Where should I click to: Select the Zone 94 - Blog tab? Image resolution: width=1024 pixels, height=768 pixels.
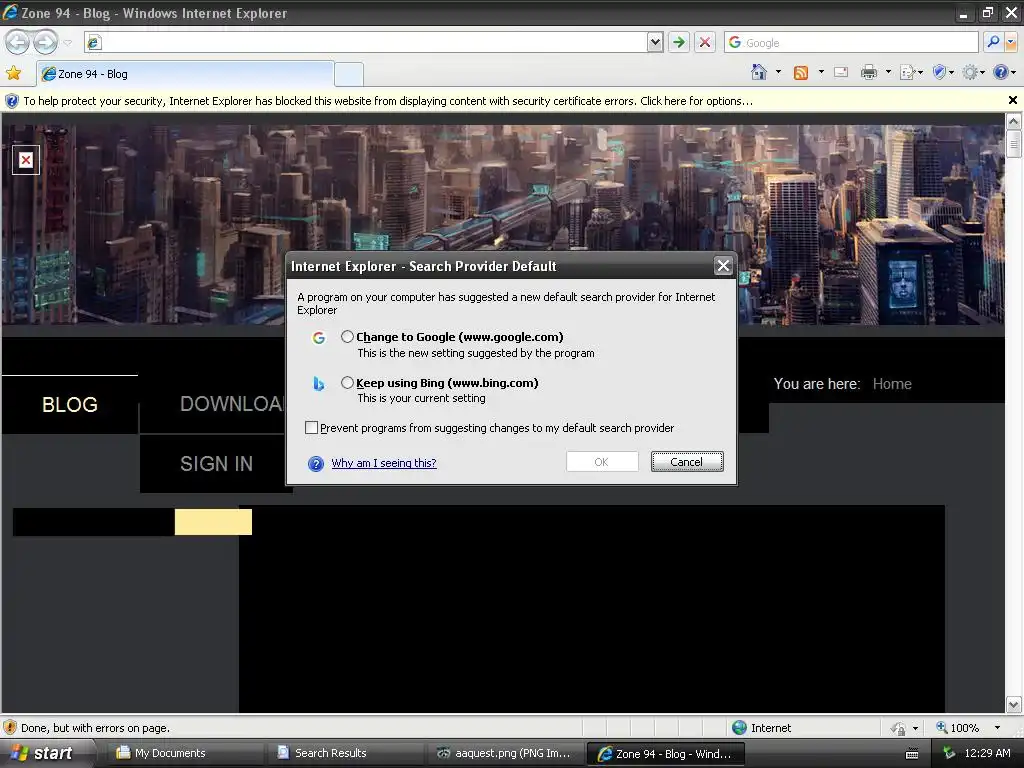[x=185, y=74]
